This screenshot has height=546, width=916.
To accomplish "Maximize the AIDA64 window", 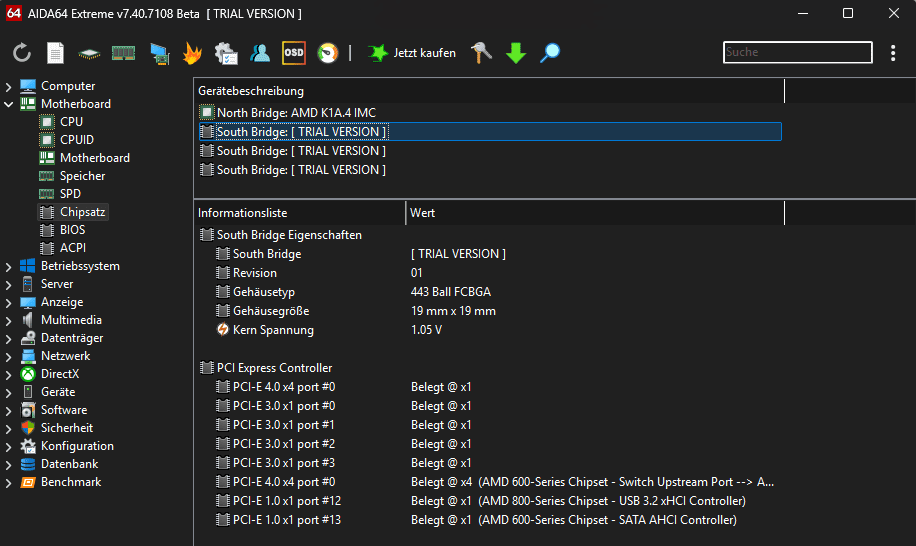I will [x=848, y=13].
